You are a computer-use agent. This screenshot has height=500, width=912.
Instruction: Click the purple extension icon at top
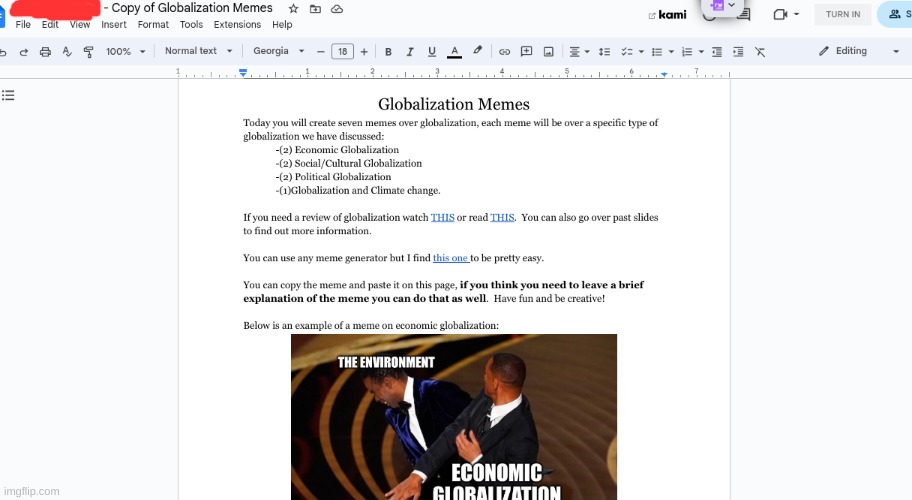[x=718, y=5]
